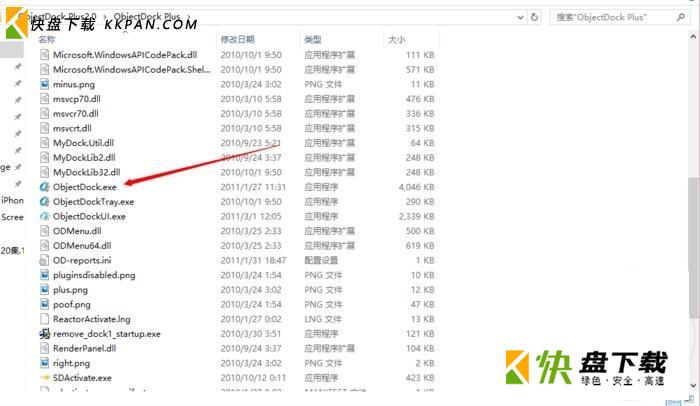The image size is (700, 406).
Task: Select the file name pluginsdisabled.png
Action: point(94,275)
